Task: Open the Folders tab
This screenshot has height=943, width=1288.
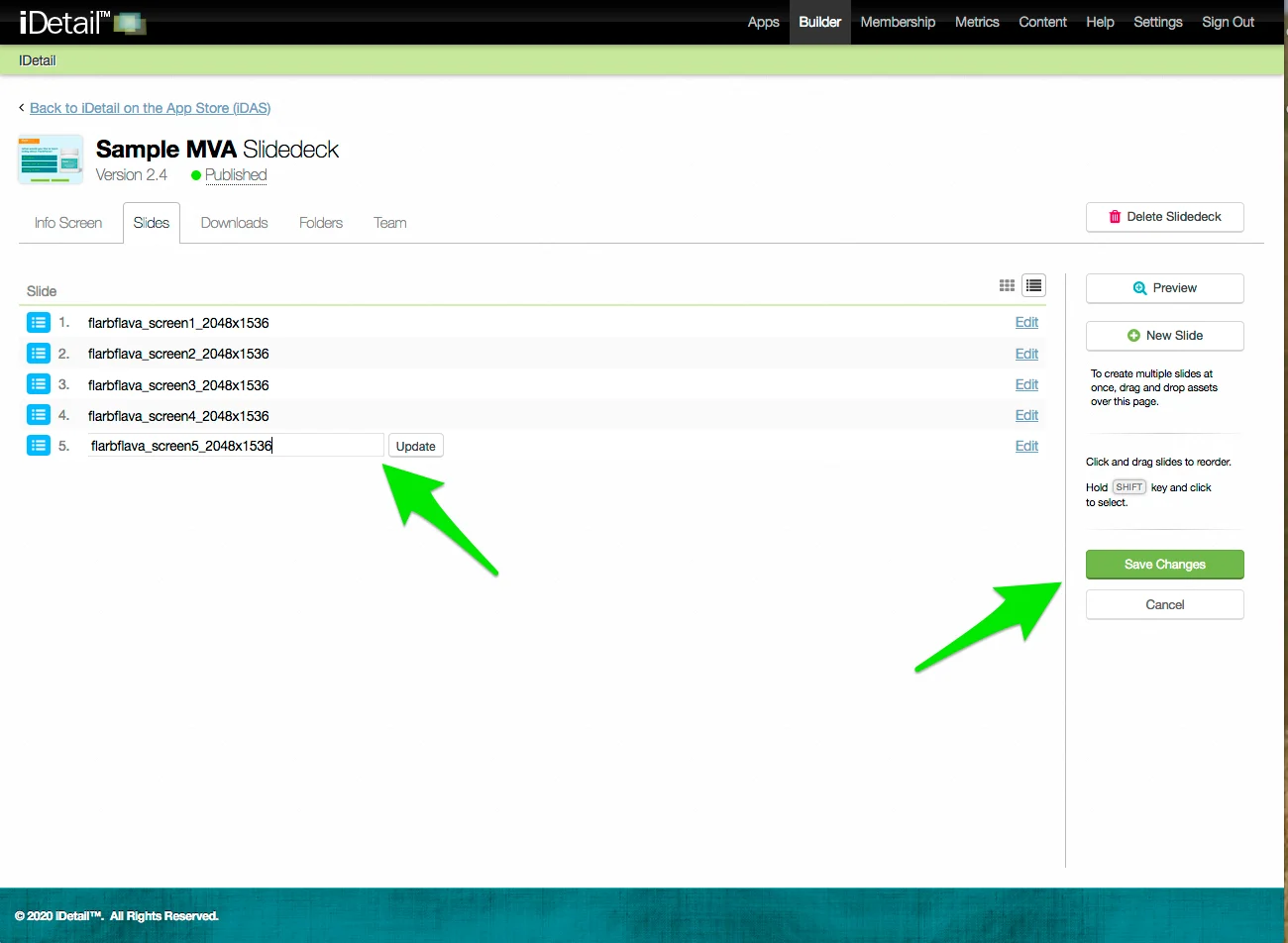Action: 321,223
